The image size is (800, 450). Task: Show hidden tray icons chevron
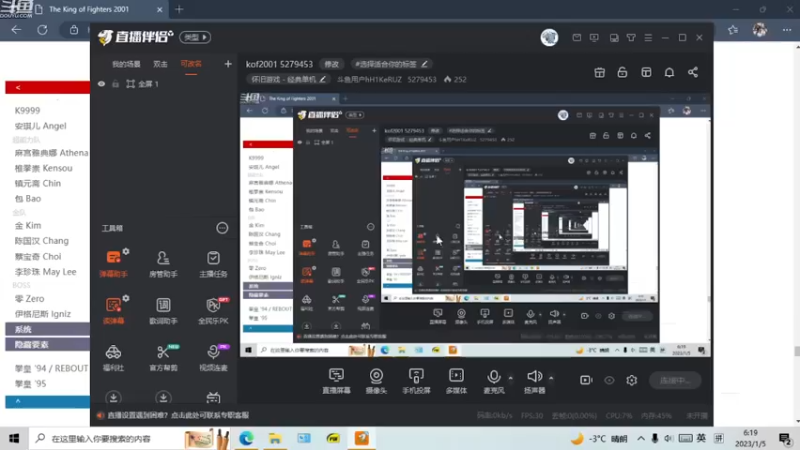click(x=641, y=439)
